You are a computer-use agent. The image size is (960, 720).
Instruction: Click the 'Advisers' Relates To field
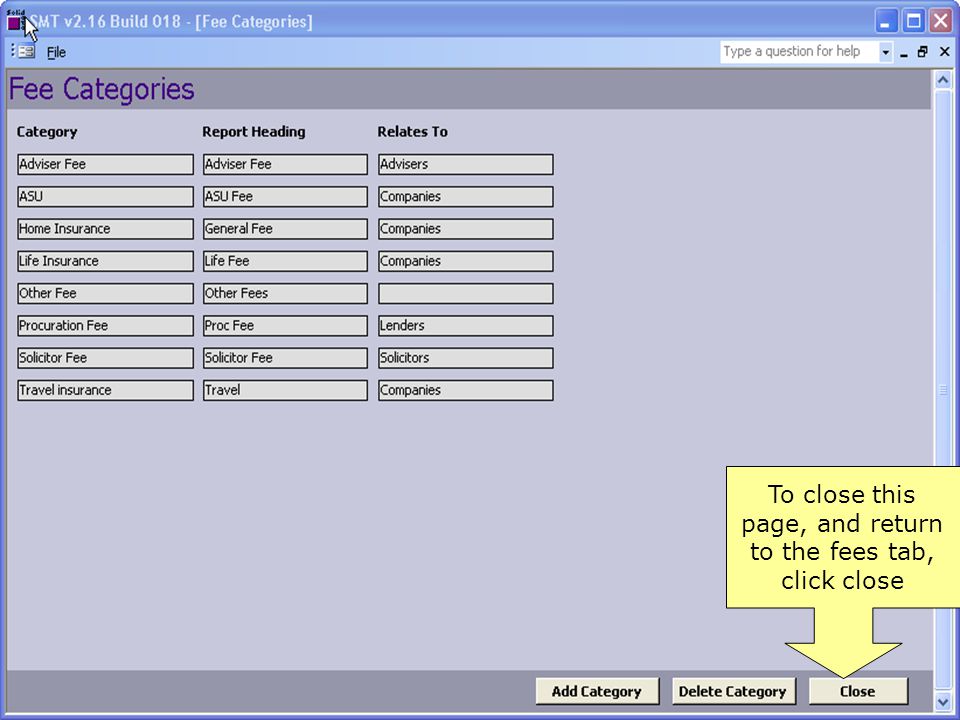point(466,164)
